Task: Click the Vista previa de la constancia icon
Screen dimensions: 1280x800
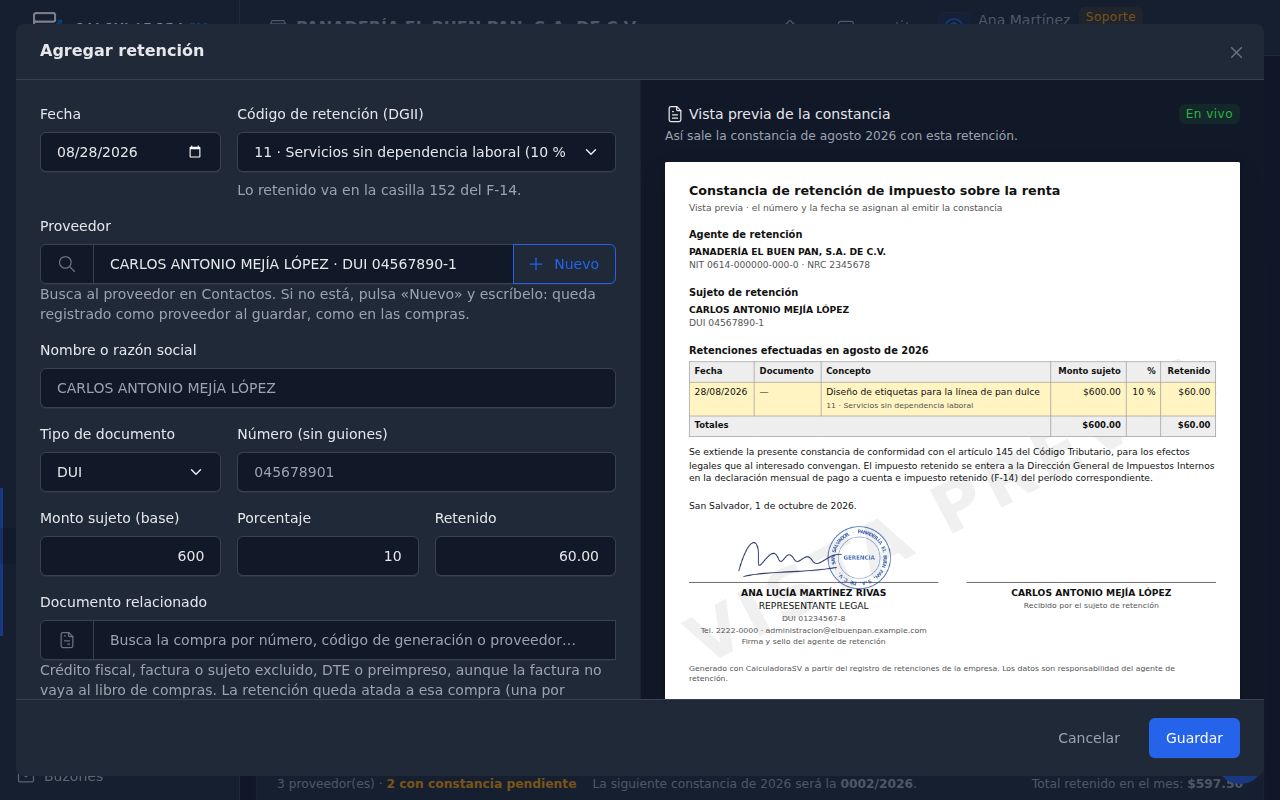Action: tap(674, 114)
